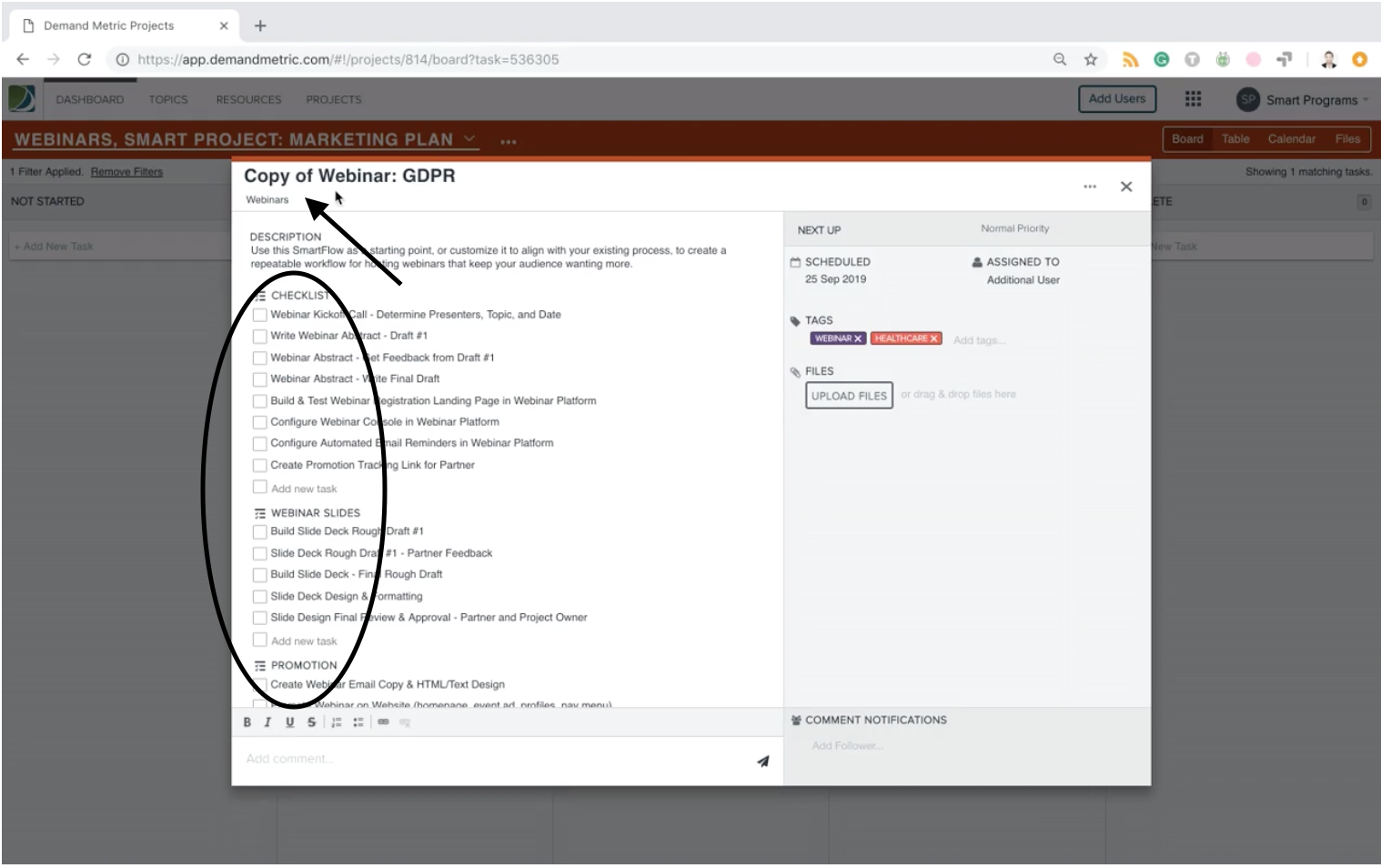Click the Remove Filters link

[126, 172]
